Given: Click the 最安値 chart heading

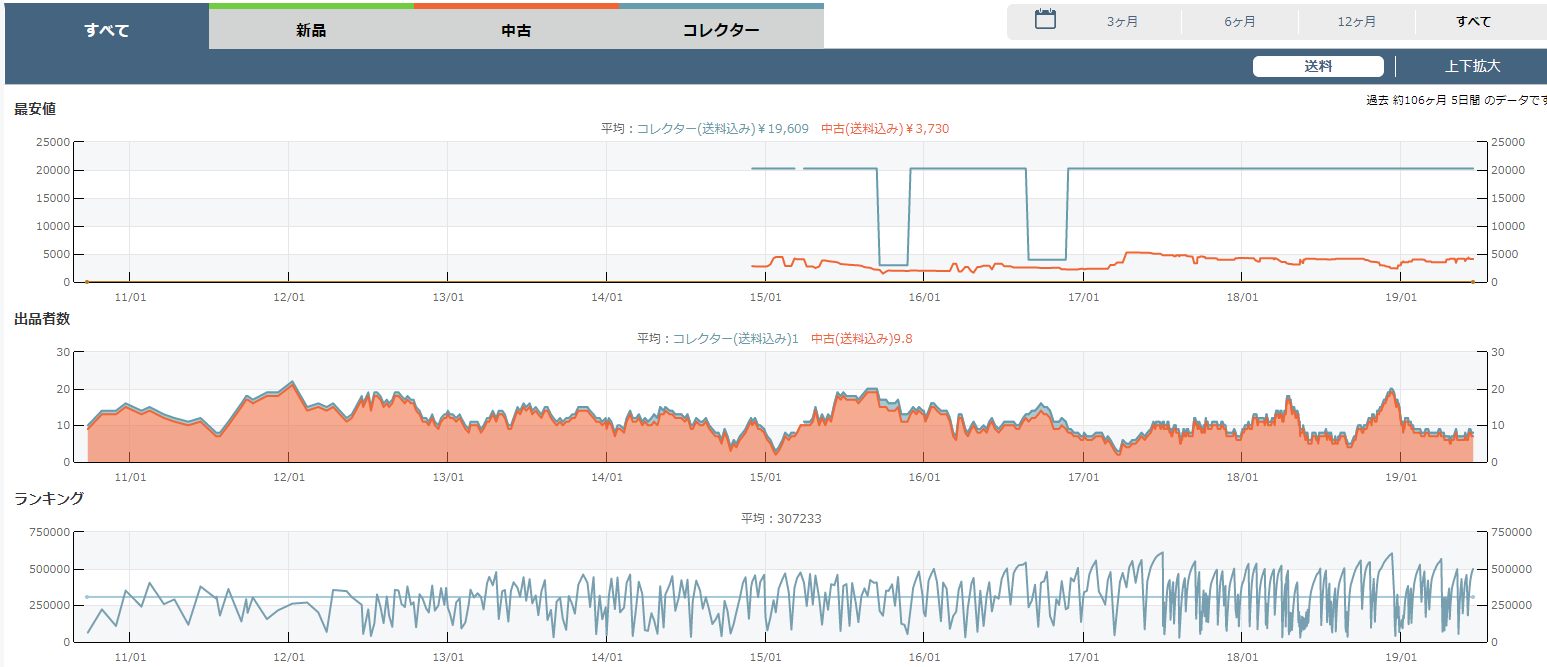Looking at the screenshot, I should tap(35, 109).
